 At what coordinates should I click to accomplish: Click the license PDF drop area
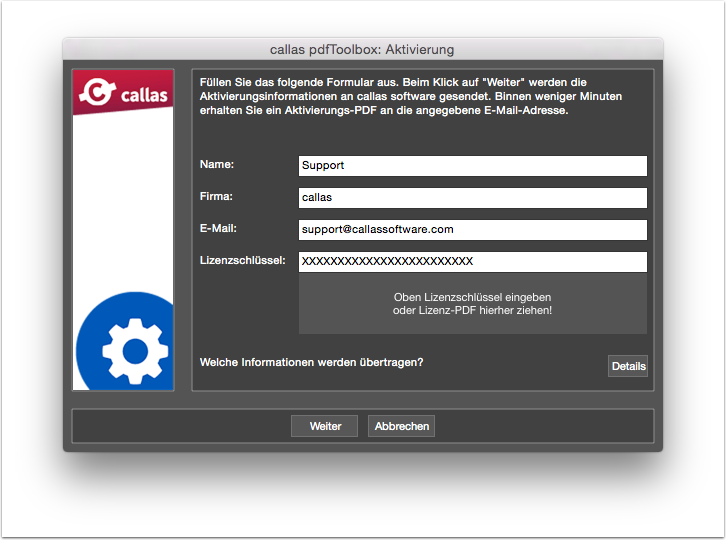[x=473, y=303]
